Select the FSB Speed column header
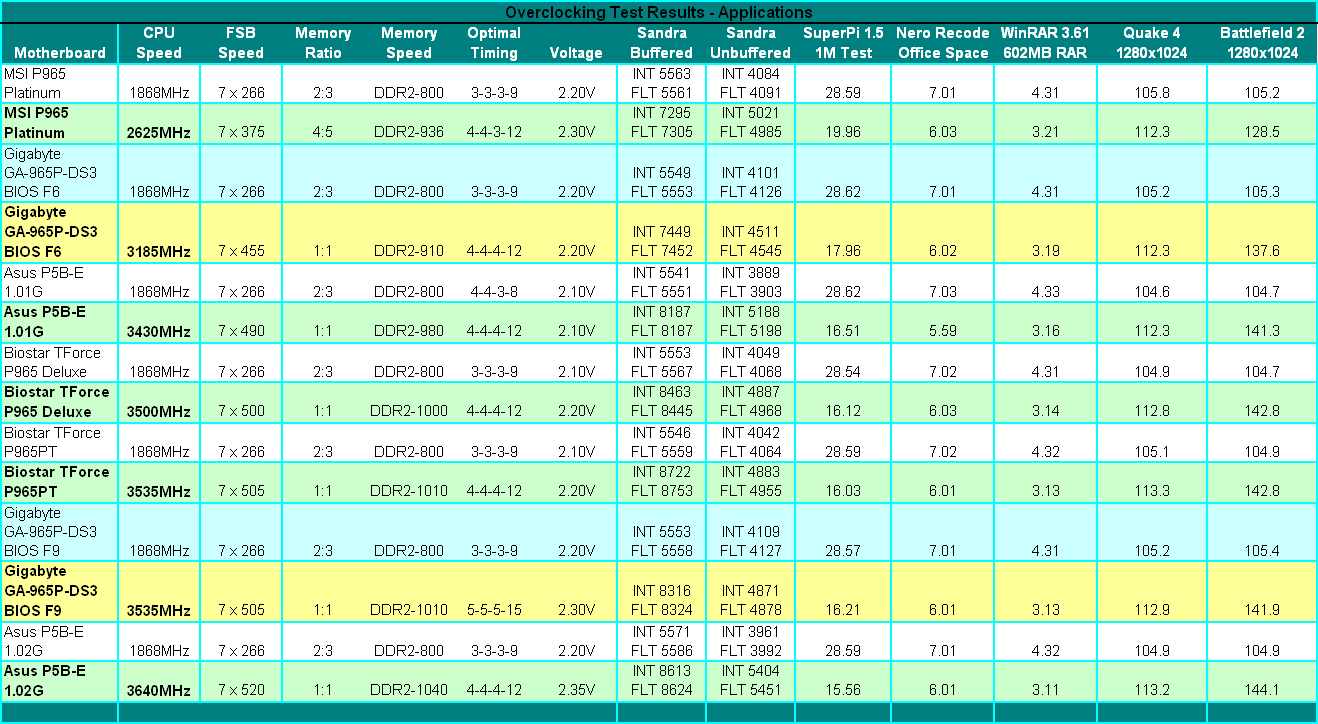The height and width of the screenshot is (724, 1318). click(241, 43)
